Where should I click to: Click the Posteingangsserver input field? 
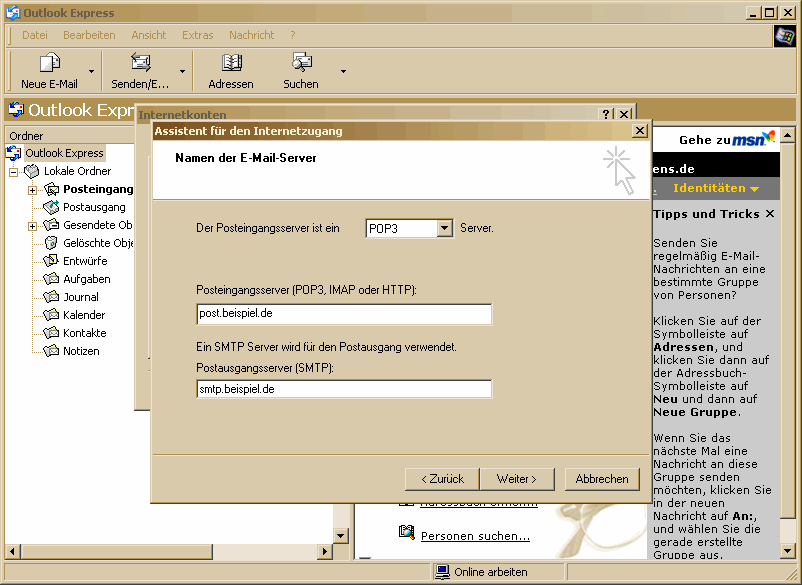(x=344, y=314)
